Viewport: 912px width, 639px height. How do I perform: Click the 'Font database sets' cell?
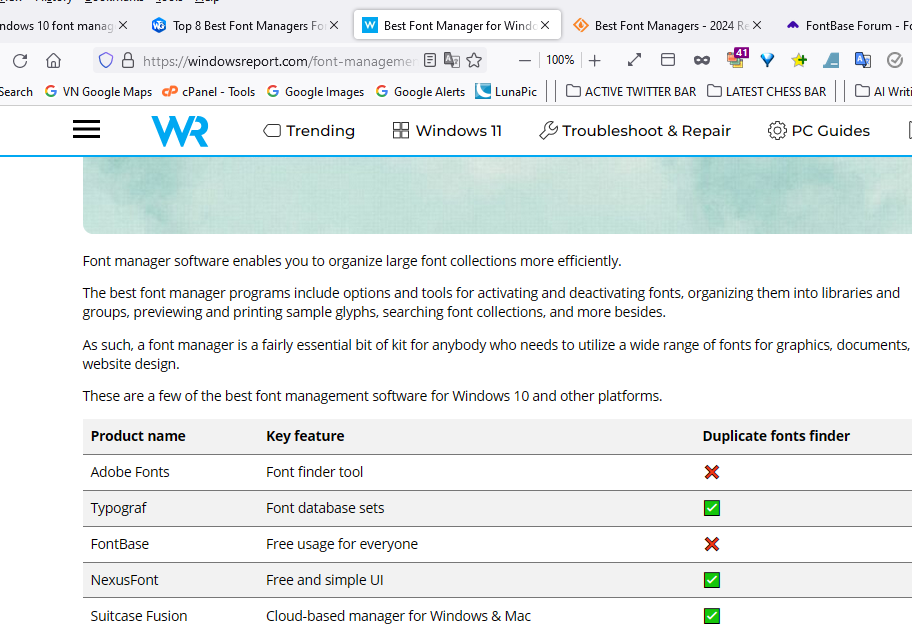pos(325,508)
